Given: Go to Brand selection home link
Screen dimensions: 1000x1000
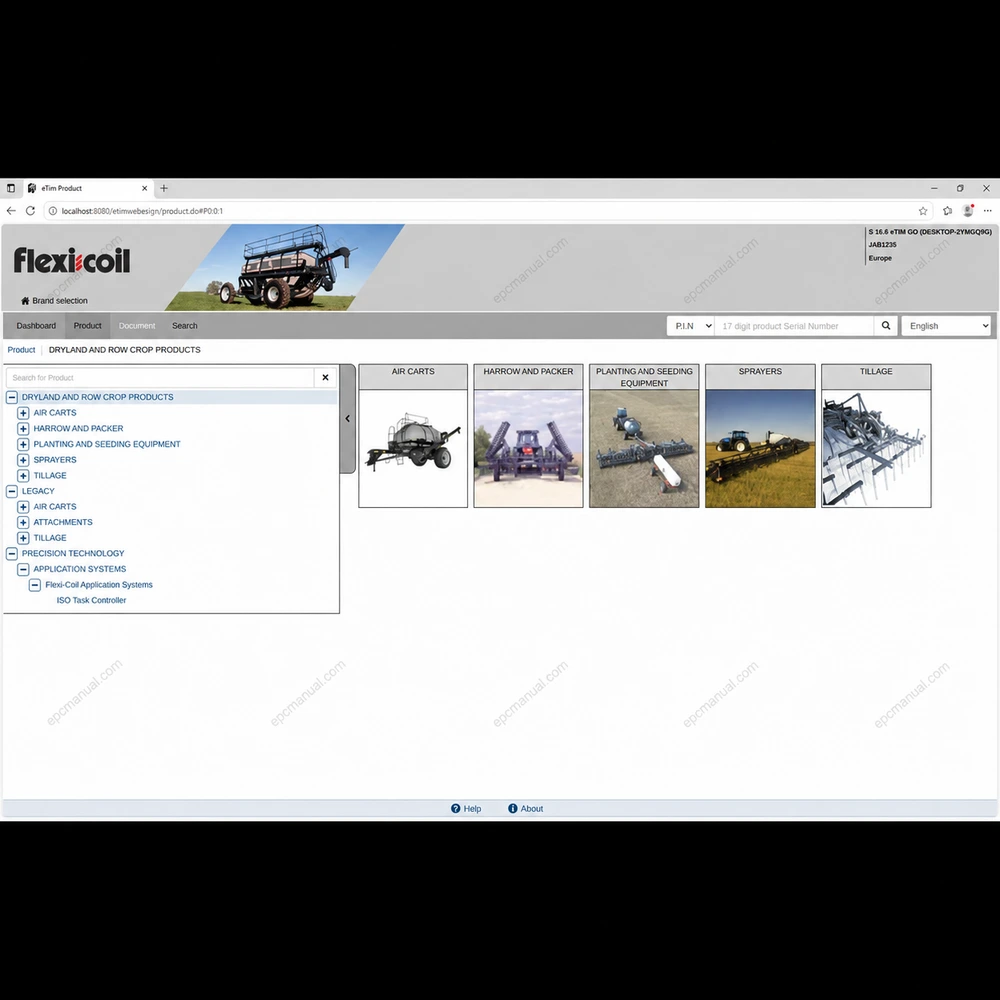Looking at the screenshot, I should coord(54,300).
